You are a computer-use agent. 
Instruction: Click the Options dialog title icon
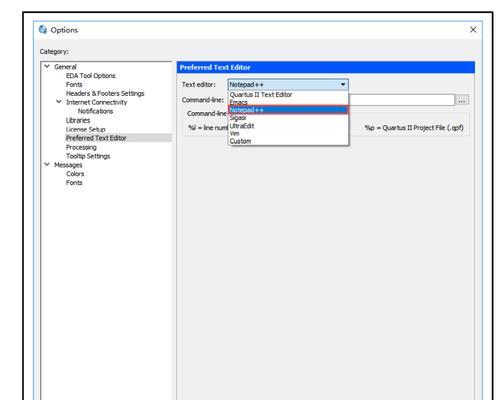43,30
